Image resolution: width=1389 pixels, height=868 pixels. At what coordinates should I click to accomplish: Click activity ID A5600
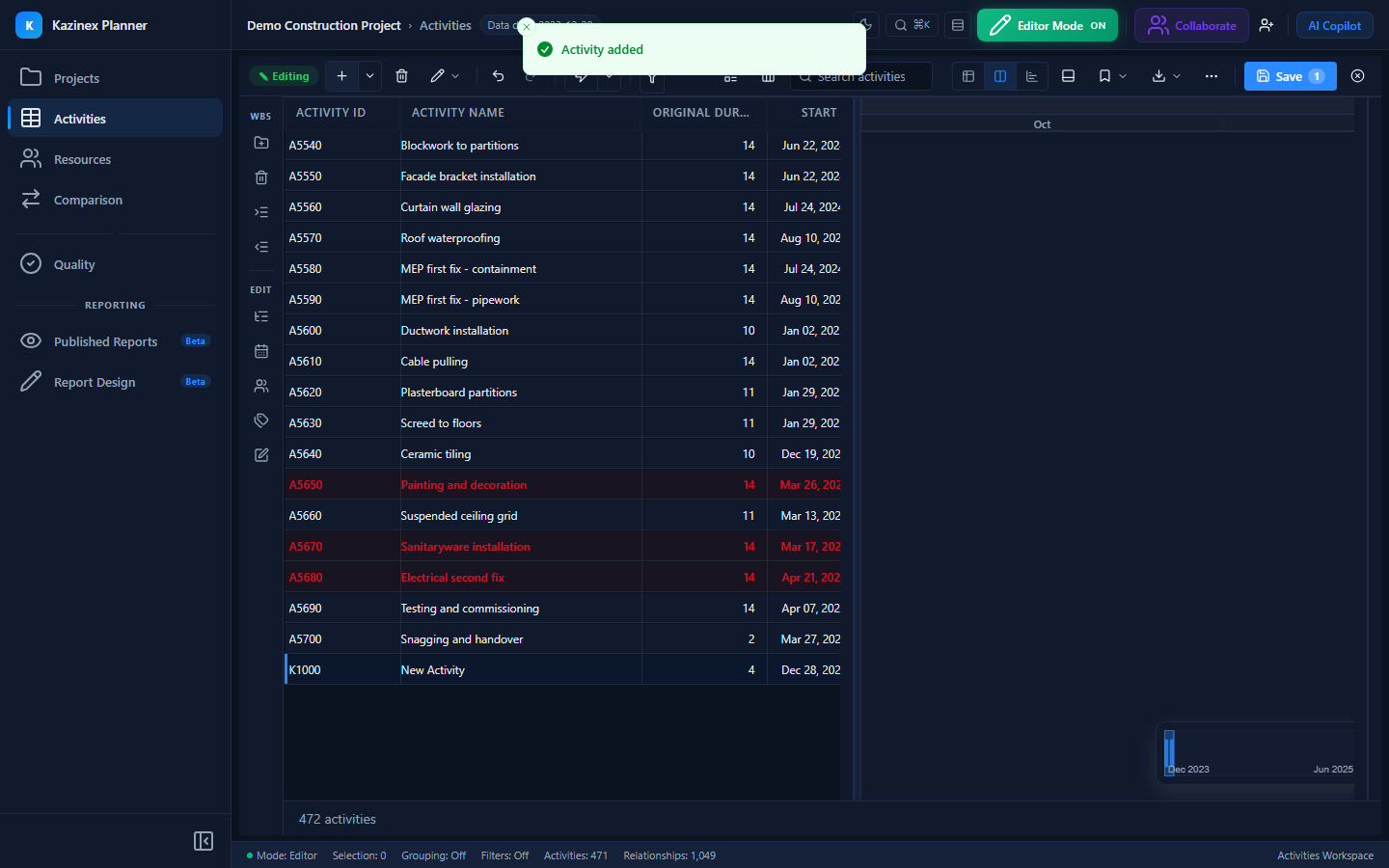click(x=306, y=331)
